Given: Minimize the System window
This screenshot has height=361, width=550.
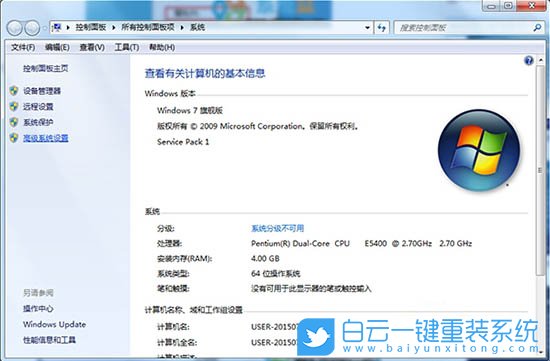Looking at the screenshot, I should point(491,6).
